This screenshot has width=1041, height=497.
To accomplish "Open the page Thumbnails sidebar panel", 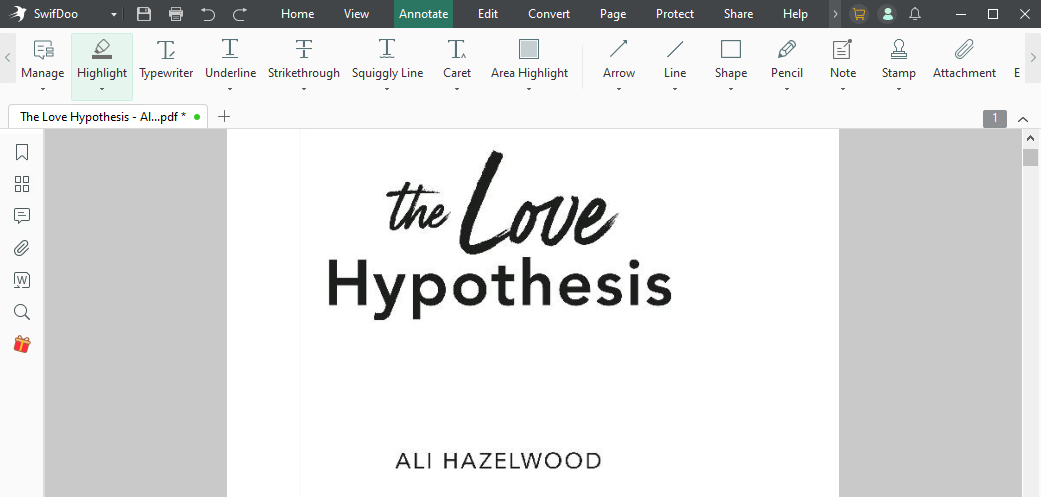I will click(22, 184).
